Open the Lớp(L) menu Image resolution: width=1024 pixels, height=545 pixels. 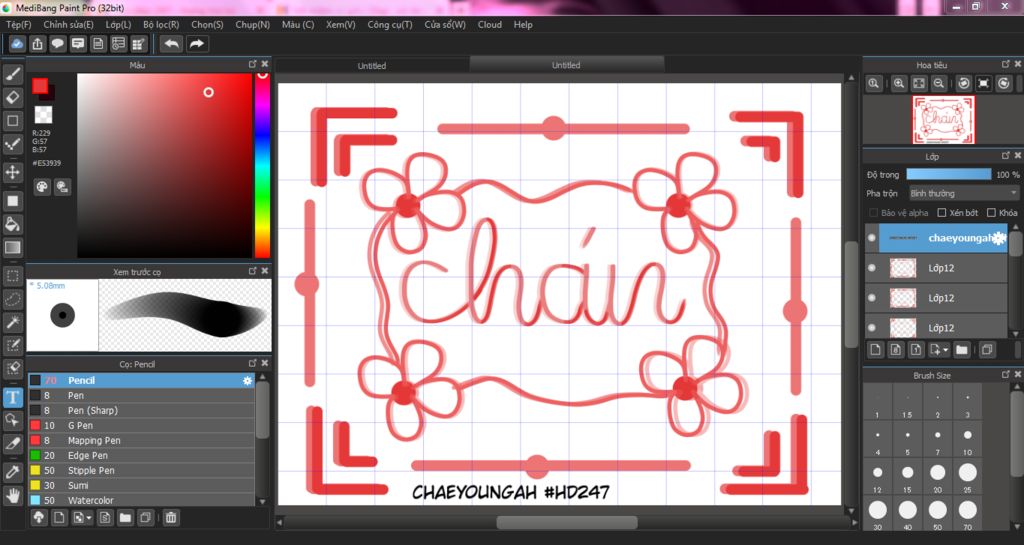pos(118,24)
